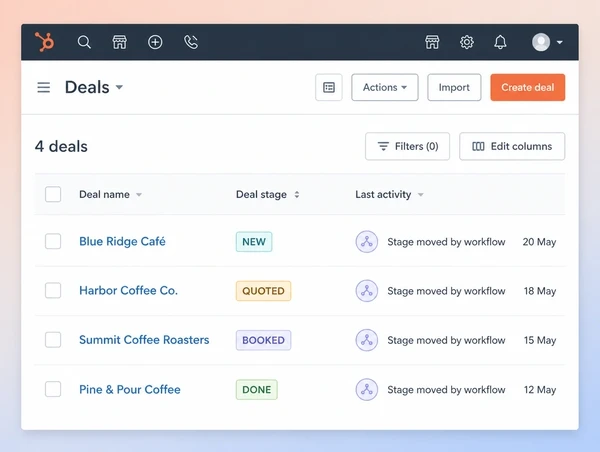Open the Pine & Pour Coffee deal
This screenshot has width=600, height=452.
[130, 390]
